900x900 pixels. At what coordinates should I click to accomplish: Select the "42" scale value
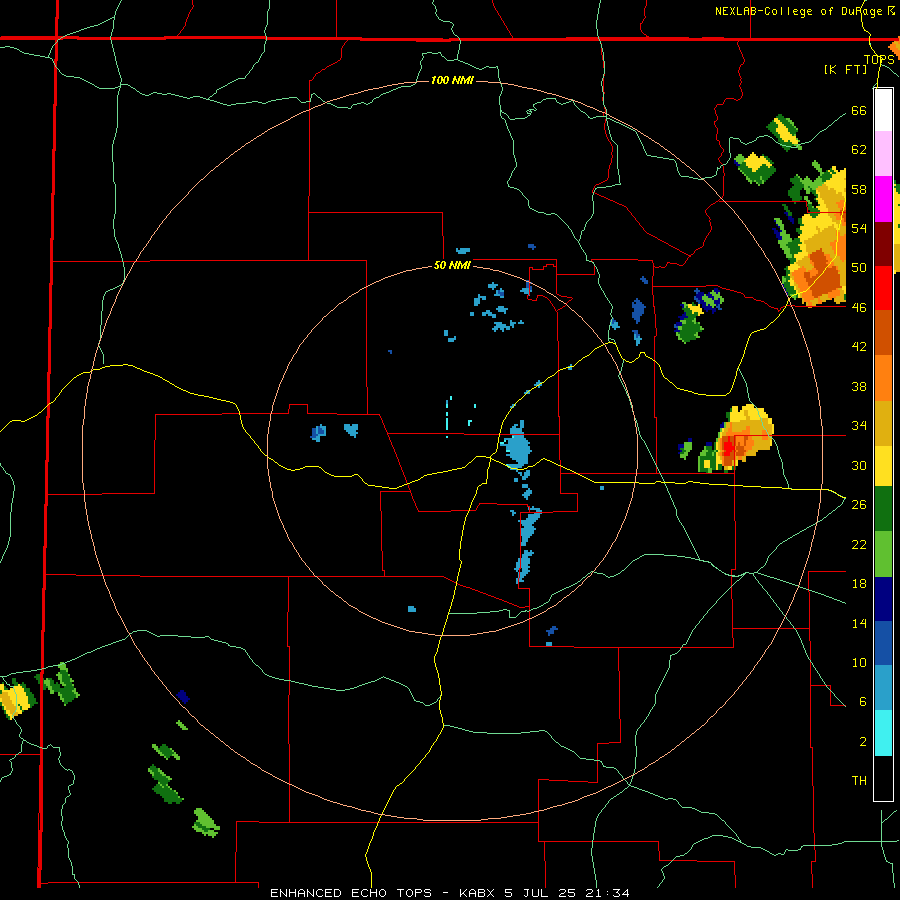point(859,347)
